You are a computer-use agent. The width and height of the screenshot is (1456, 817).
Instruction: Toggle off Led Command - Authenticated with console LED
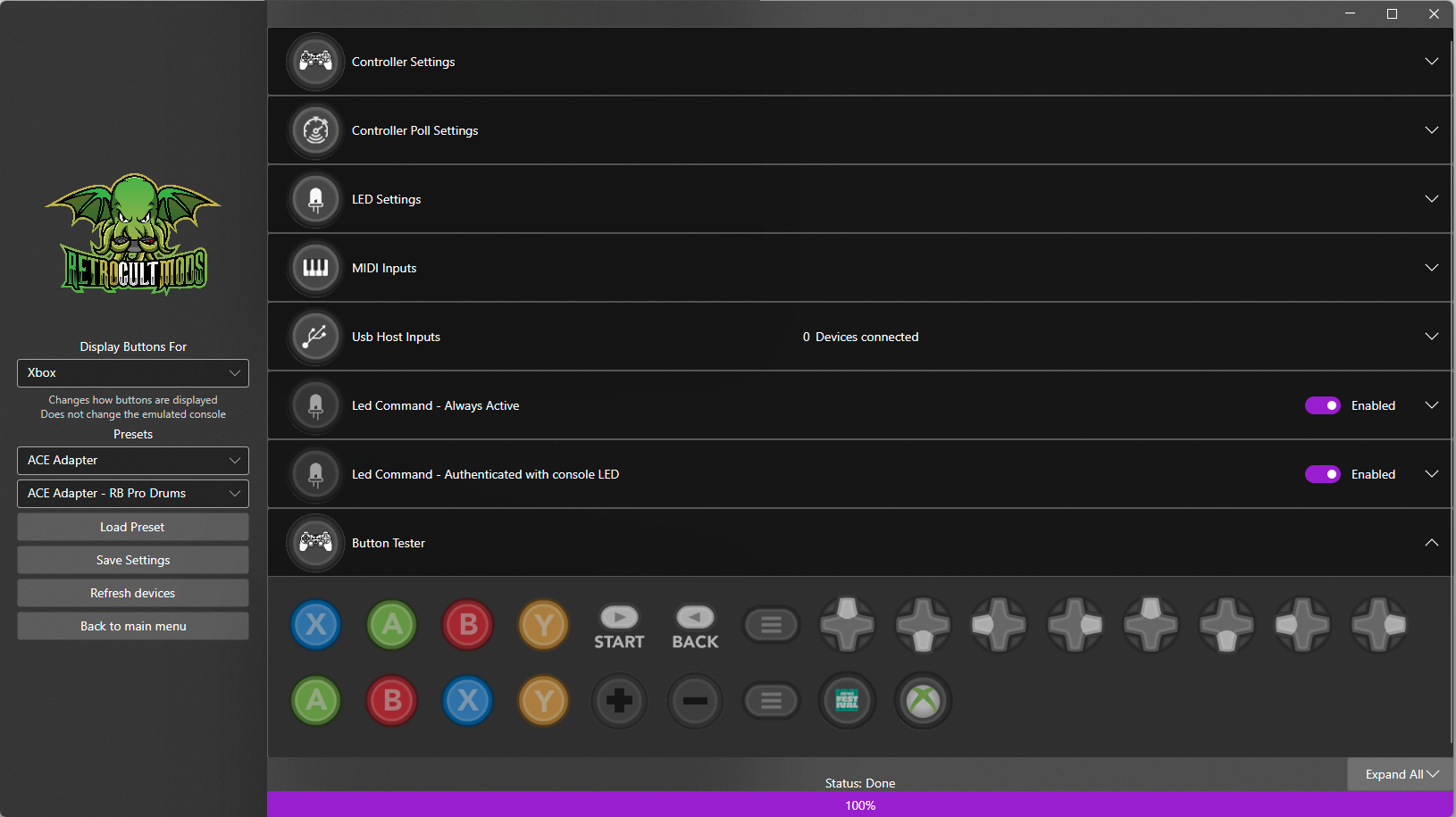tap(1322, 474)
